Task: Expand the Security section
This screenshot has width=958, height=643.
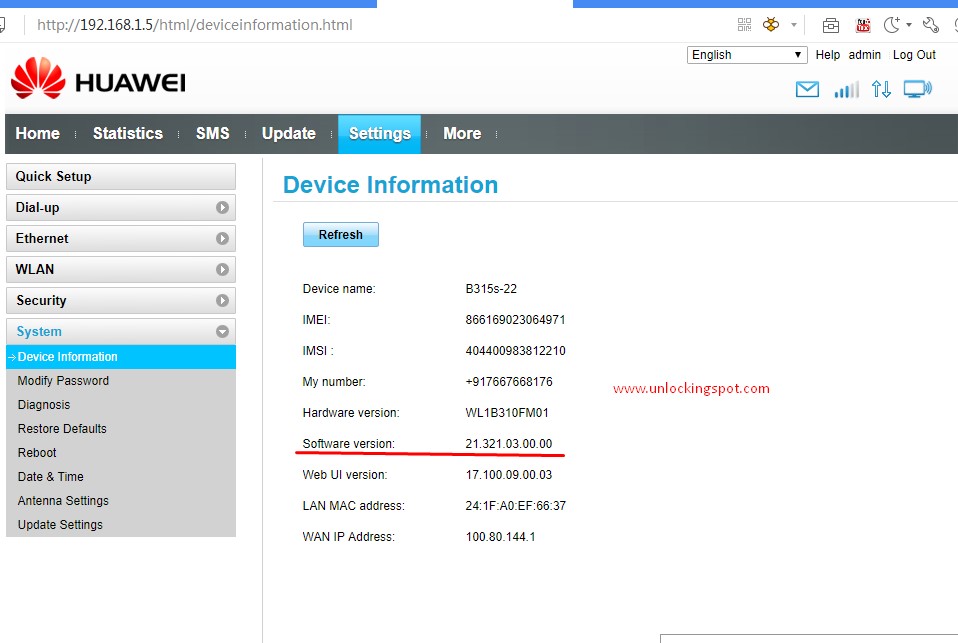Action: coord(120,300)
